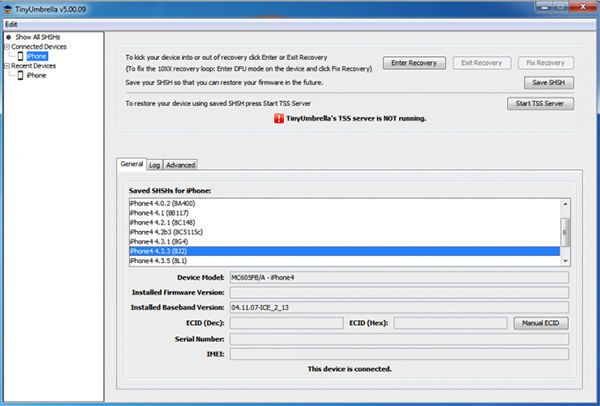Screen dimensions: 600x406
Task: Click the Manual ECID button
Action: (541, 323)
